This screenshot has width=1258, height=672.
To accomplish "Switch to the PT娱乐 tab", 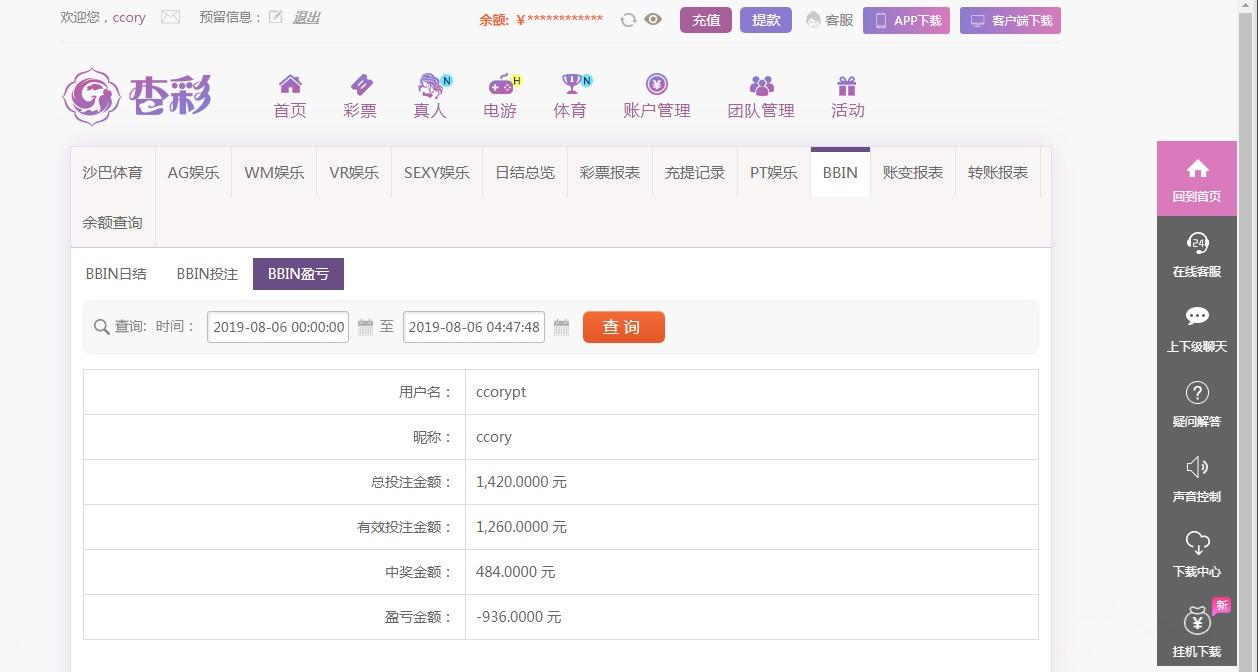I will (x=774, y=172).
